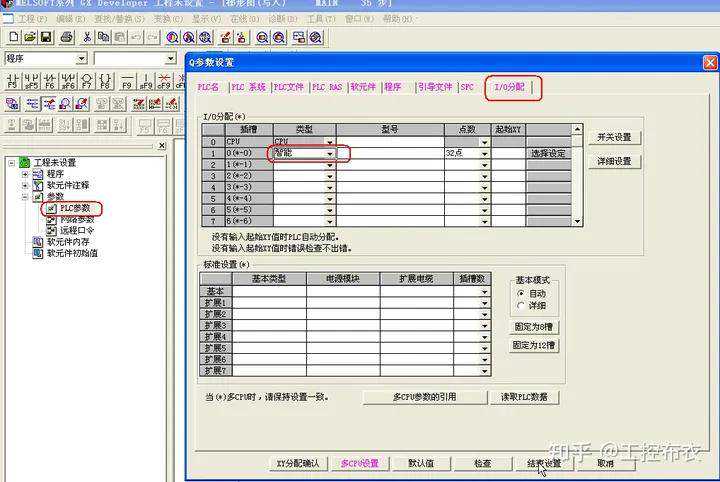720x482 pixels.
Task: Click the 固定为8槽 button
Action: tap(534, 327)
